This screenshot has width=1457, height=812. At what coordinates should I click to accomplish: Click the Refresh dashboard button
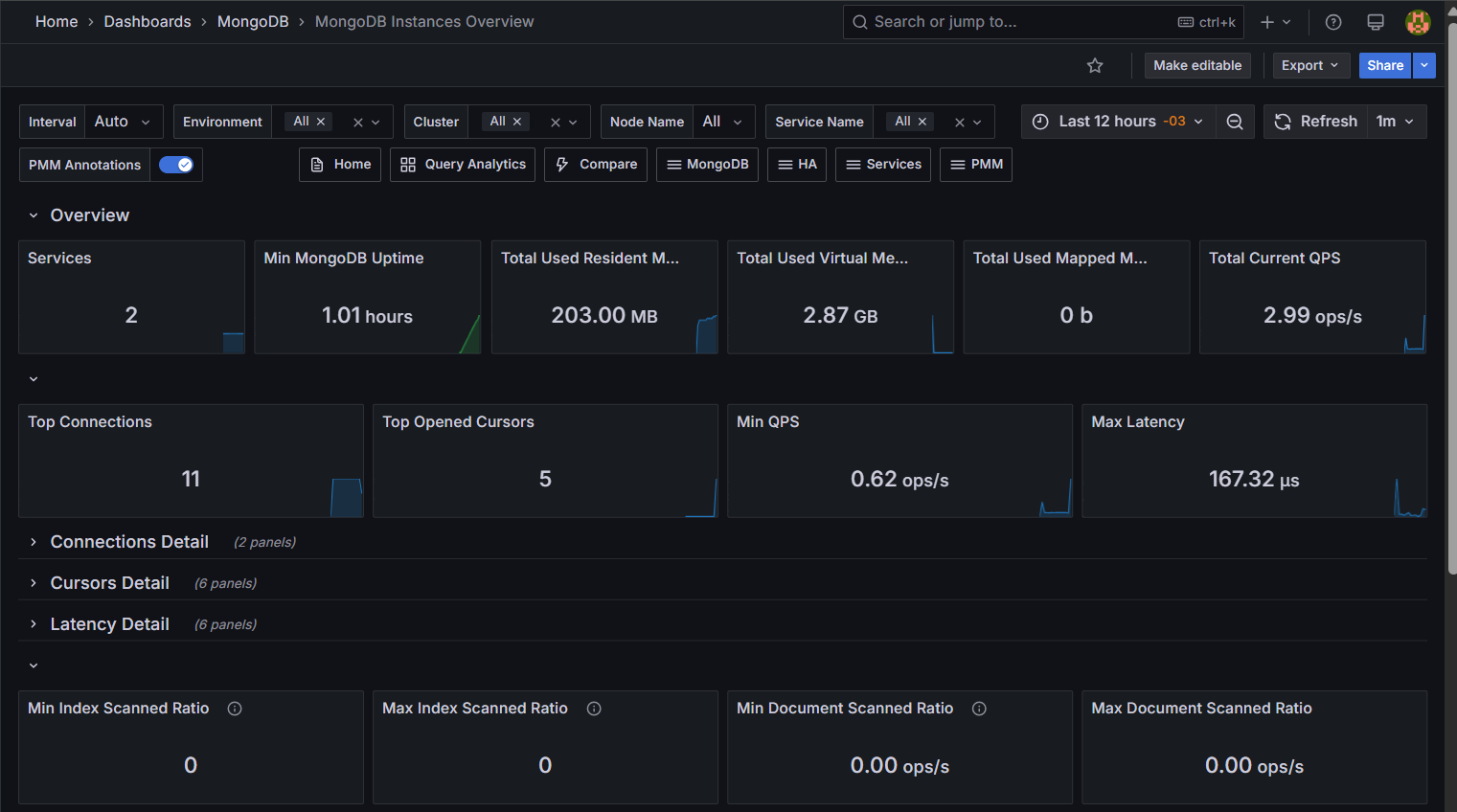pyautogui.click(x=1314, y=122)
